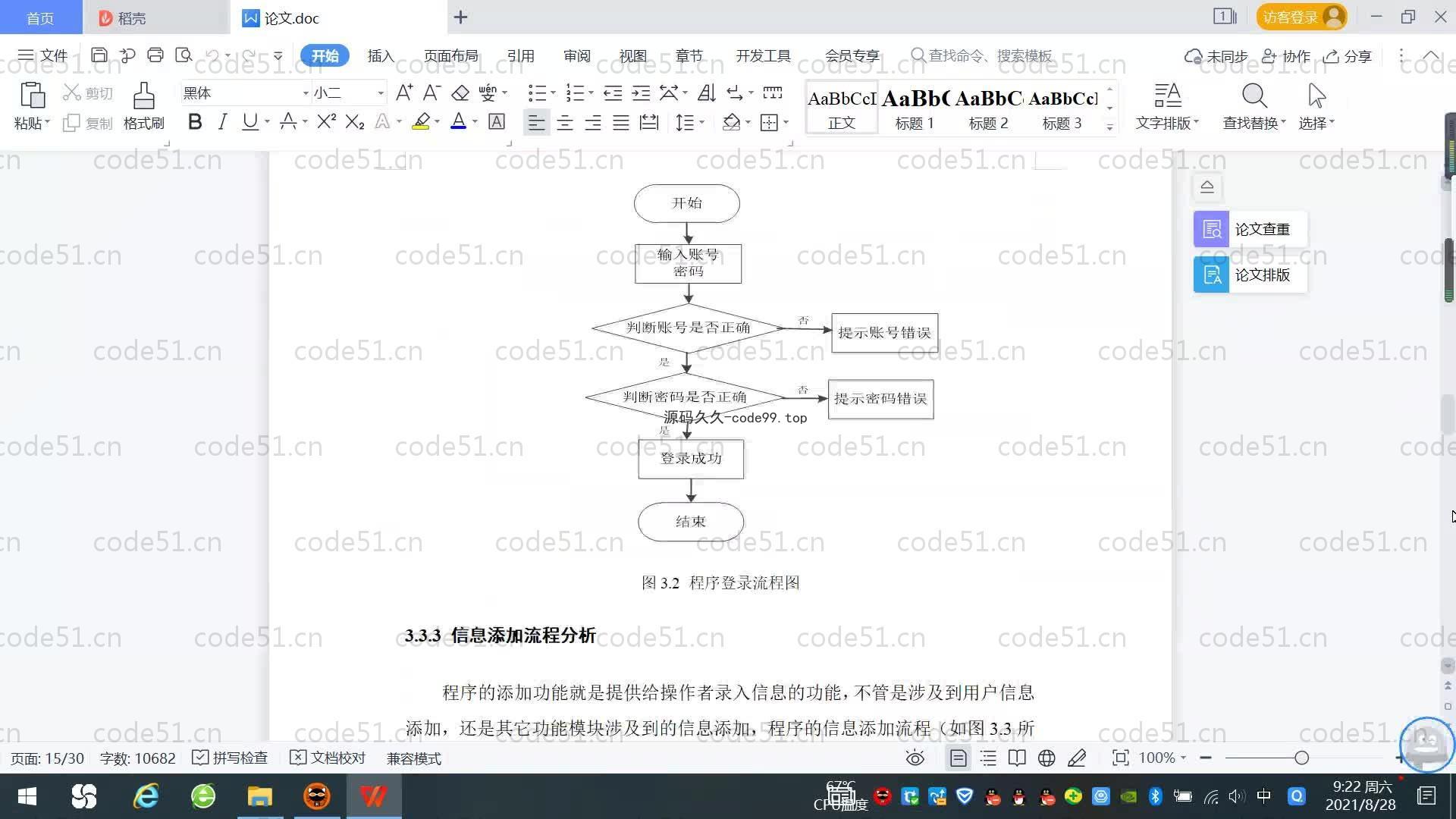
Task: Expand numbered list options
Action: [x=591, y=93]
